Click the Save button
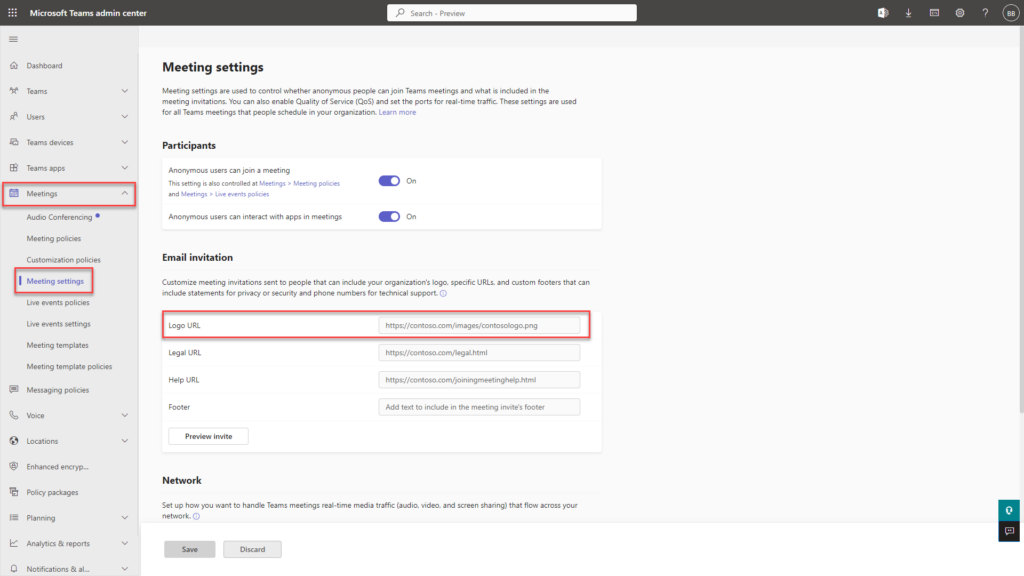Screen dimensions: 1024x576 pos(189,549)
